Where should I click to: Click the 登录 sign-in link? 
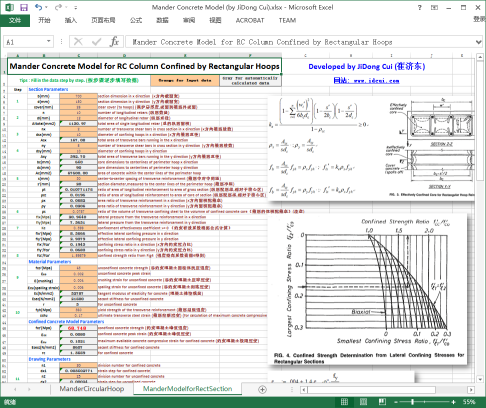tap(479, 19)
